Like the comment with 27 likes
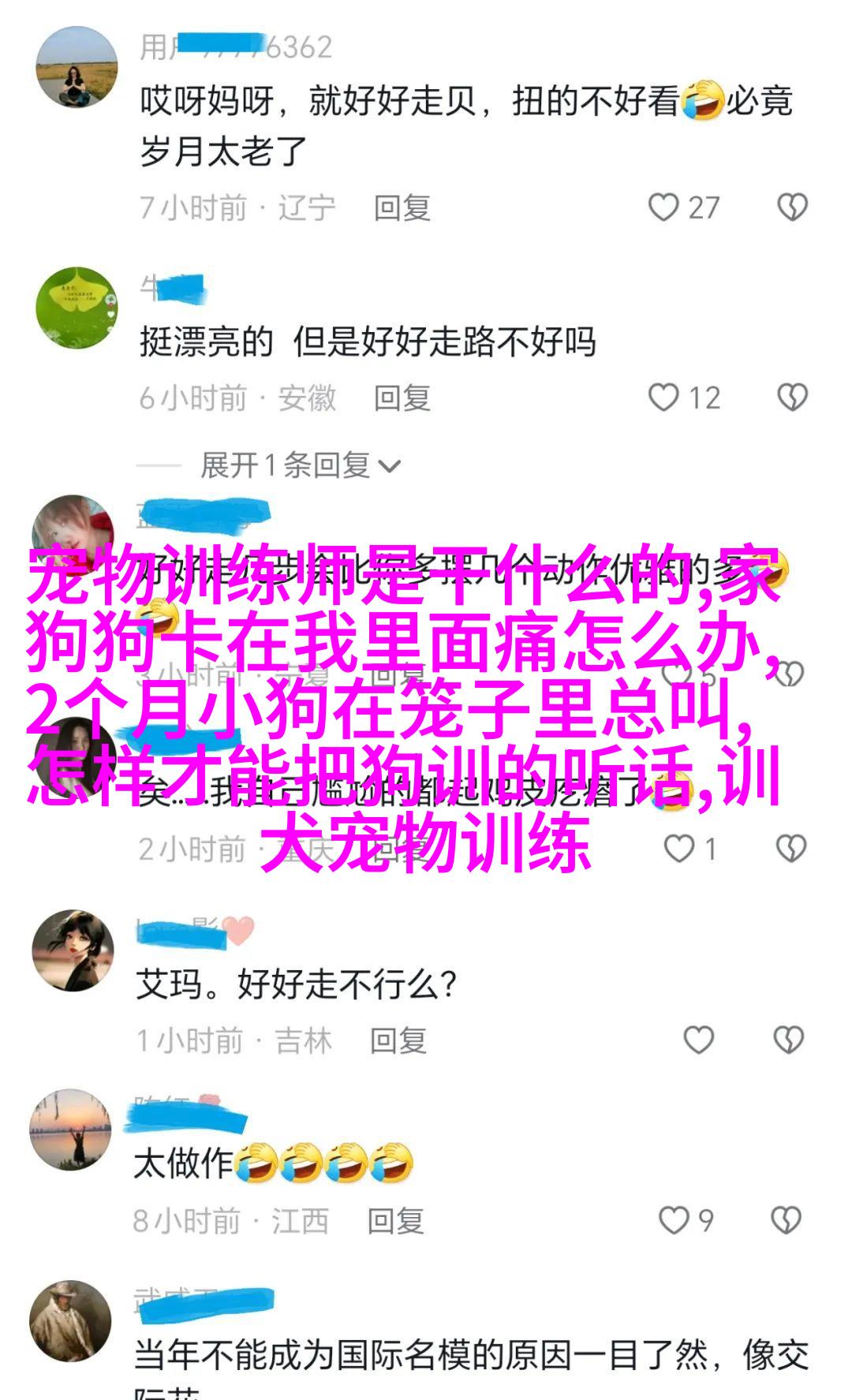The image size is (852, 1400). 663,207
